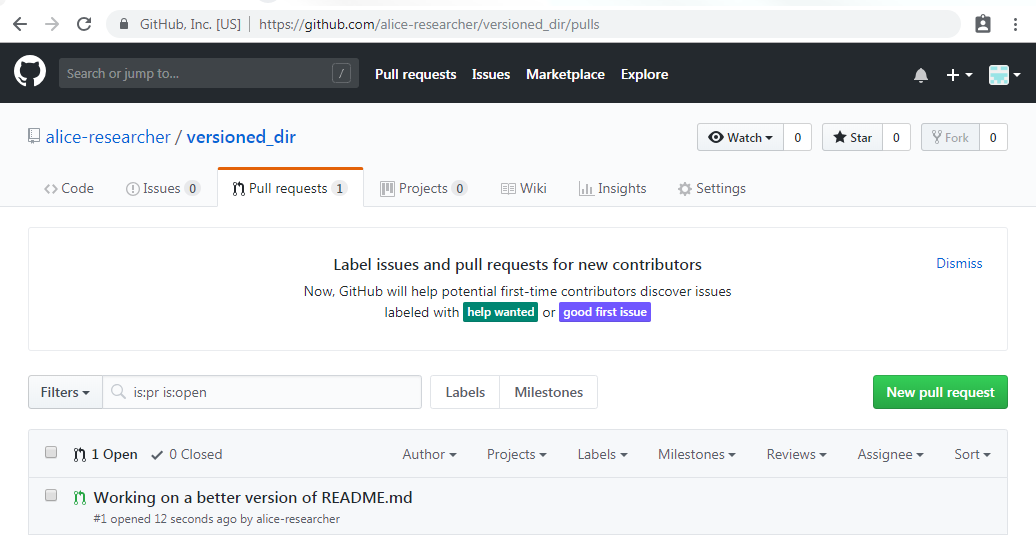Dismiss the new contributors banner
Viewport: 1036px width, 550px height.
pos(959,263)
